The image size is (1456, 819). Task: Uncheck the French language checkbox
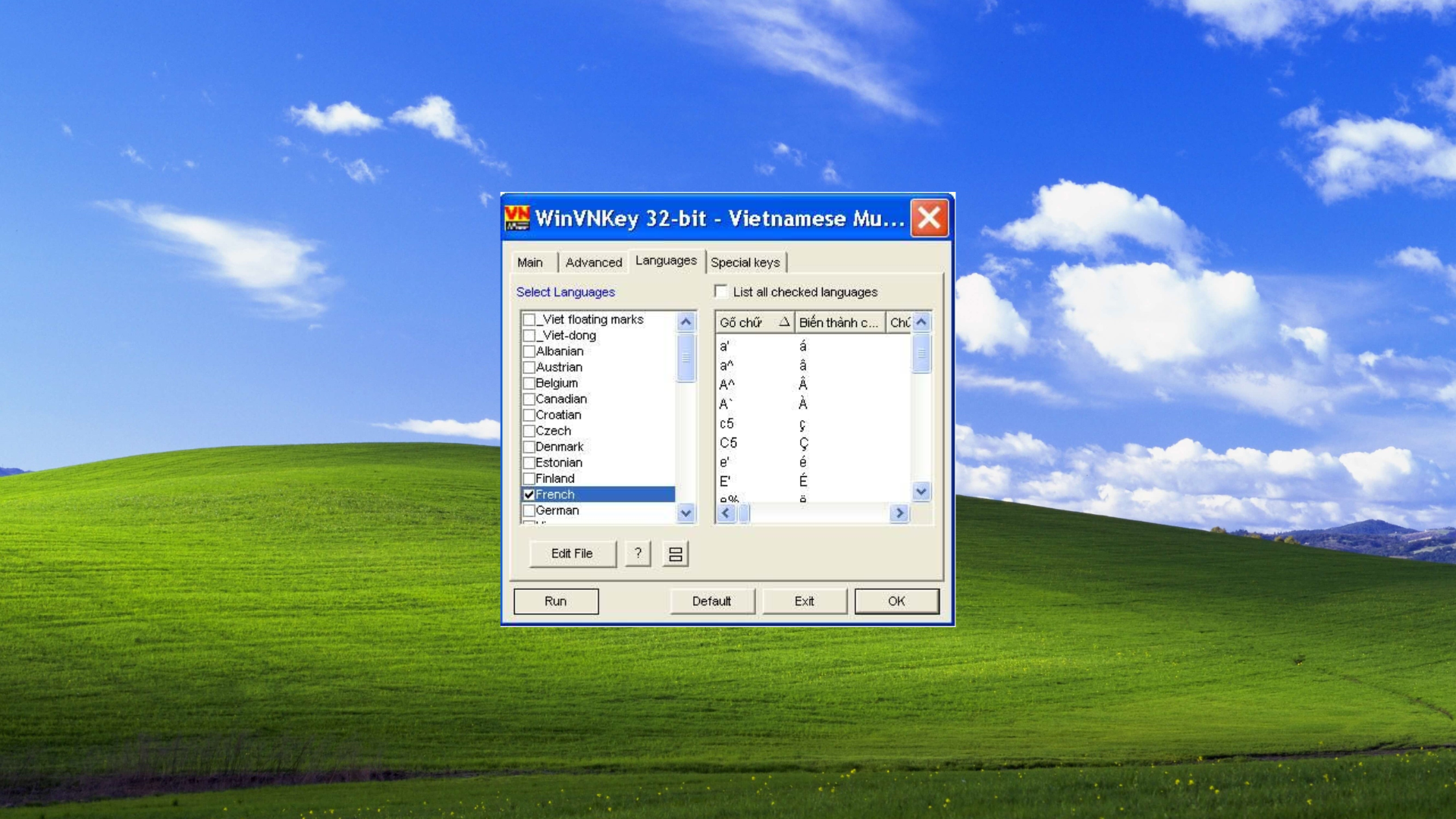(x=529, y=495)
